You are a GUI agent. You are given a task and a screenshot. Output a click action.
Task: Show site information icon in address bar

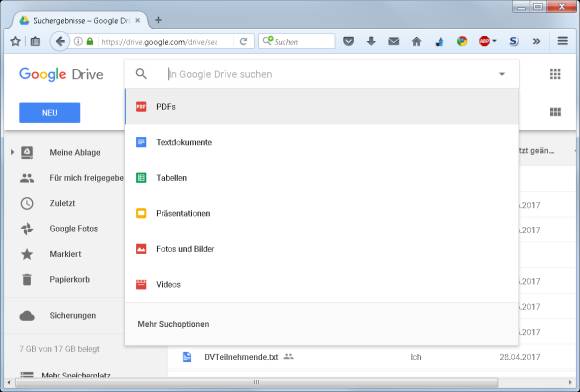pos(78,41)
